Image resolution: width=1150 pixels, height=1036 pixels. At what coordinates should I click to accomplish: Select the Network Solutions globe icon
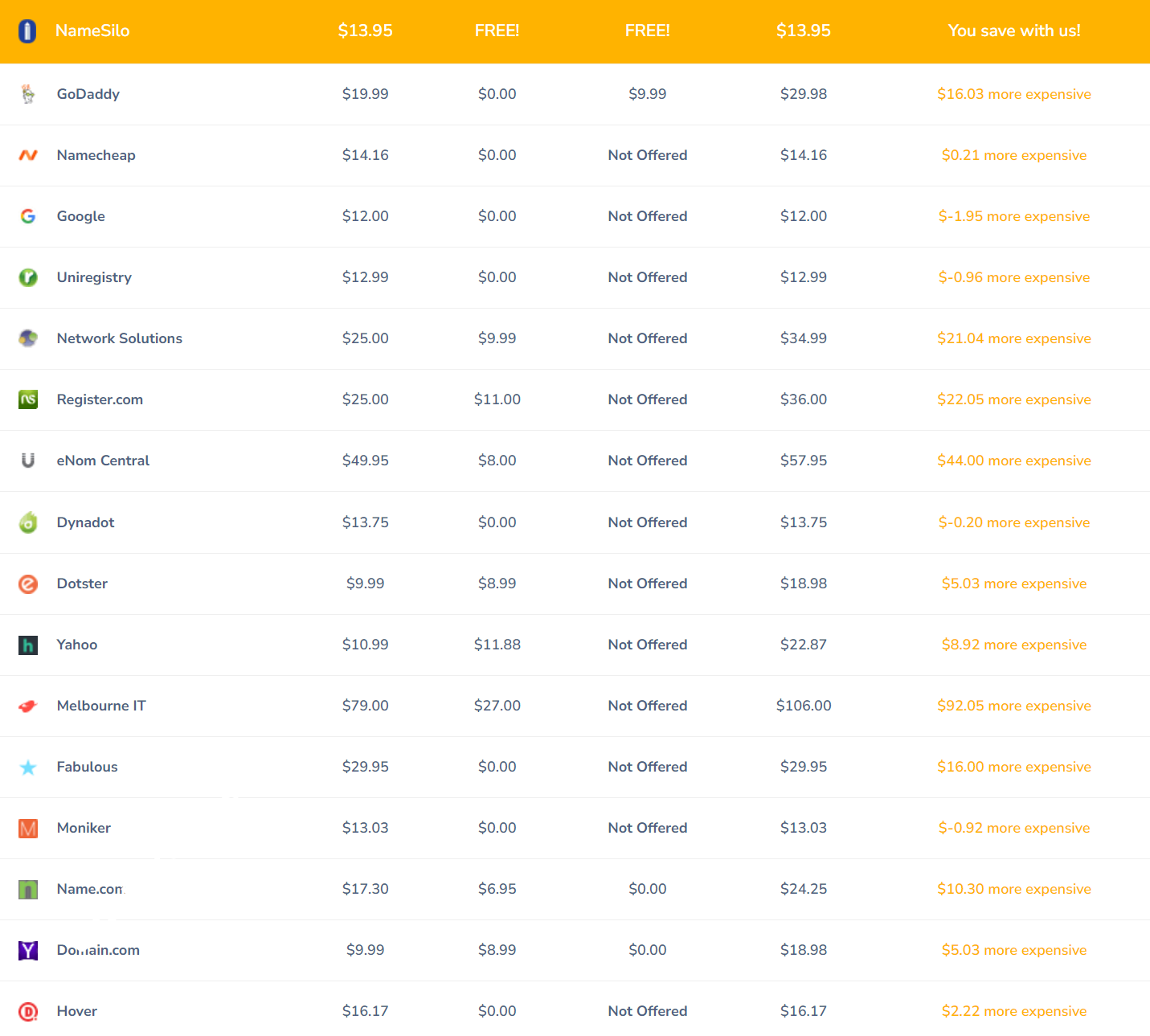point(28,338)
